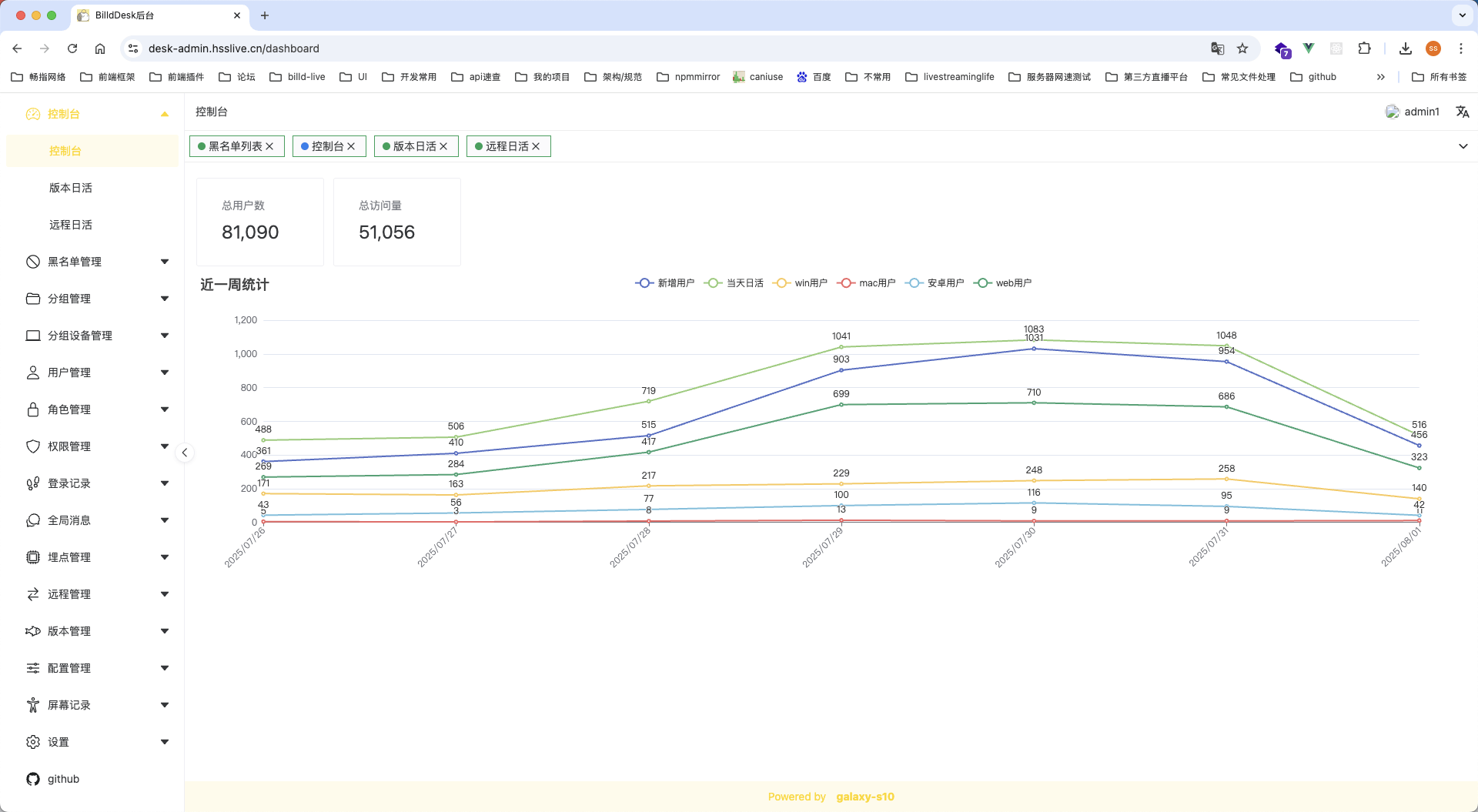Toggle win用户 series in chart legend
This screenshot has height=812, width=1478.
coord(801,283)
